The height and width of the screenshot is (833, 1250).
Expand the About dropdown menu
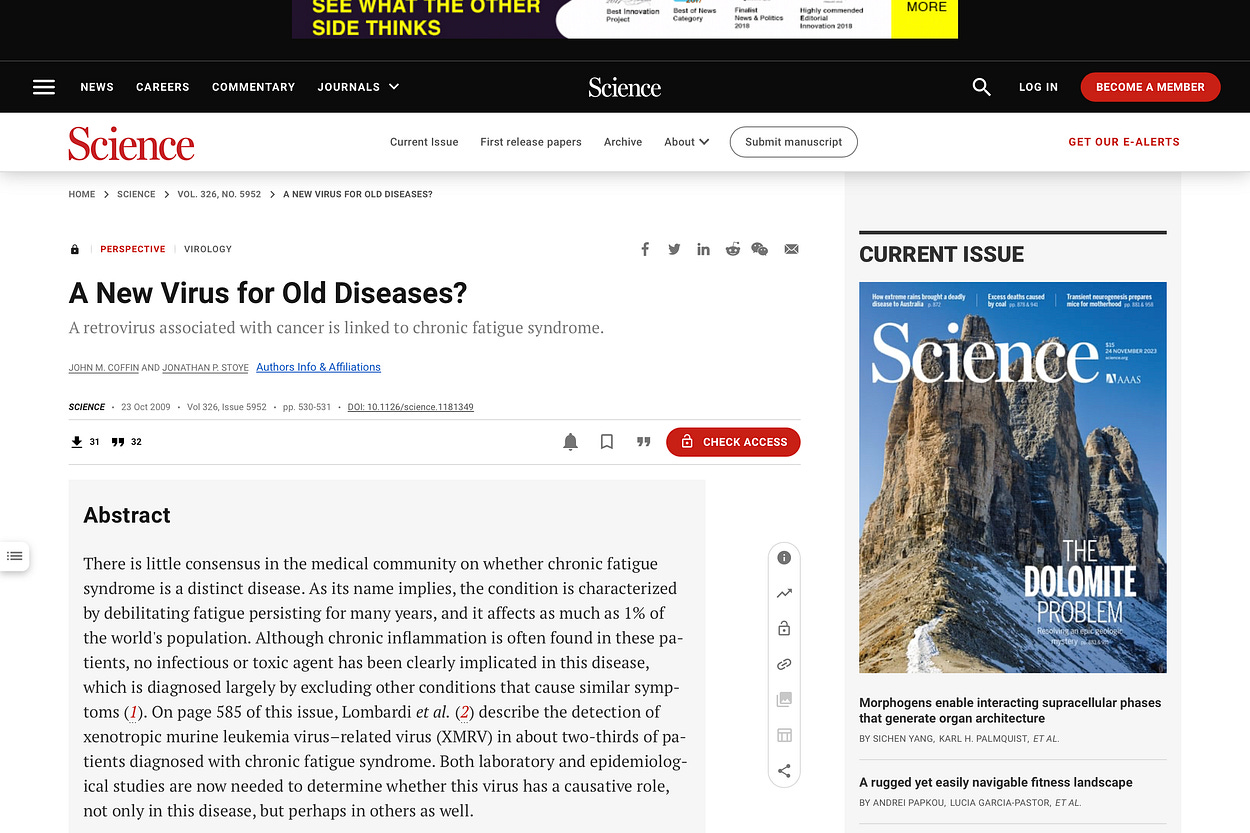point(687,142)
